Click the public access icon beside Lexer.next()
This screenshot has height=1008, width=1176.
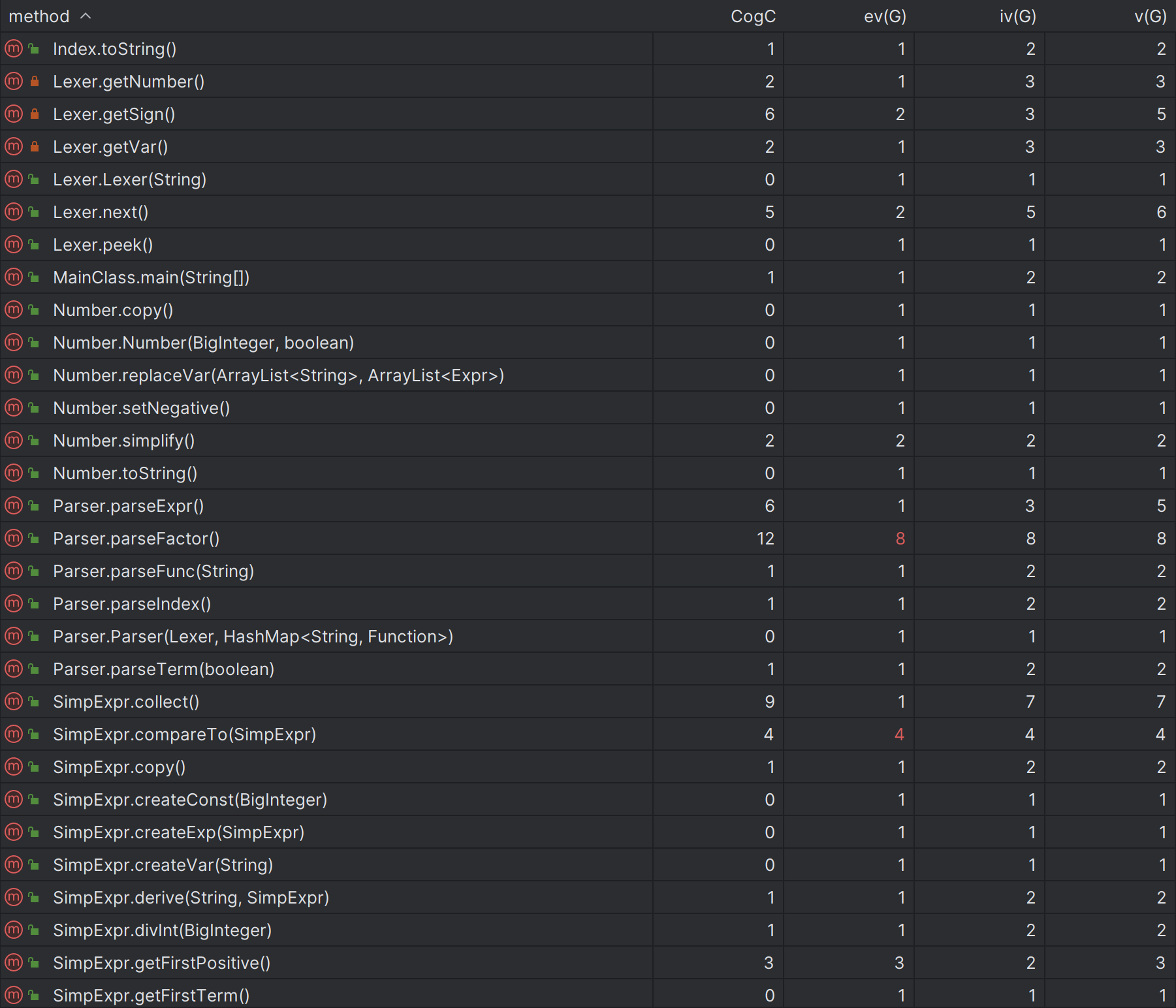[x=34, y=212]
